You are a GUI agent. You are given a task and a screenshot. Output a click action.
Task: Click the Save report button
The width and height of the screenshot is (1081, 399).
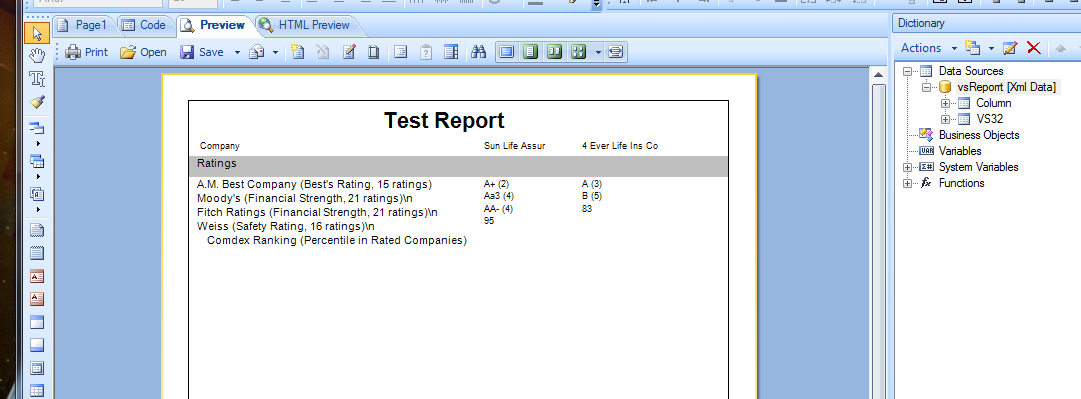click(202, 52)
